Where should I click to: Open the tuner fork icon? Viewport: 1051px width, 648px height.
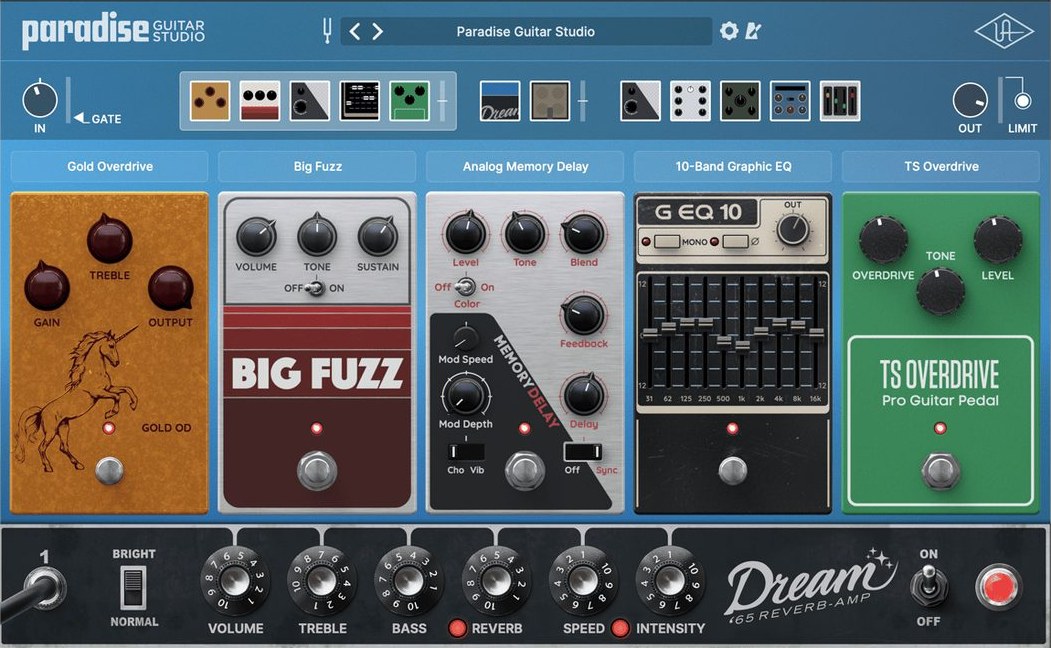pyautogui.click(x=327, y=31)
